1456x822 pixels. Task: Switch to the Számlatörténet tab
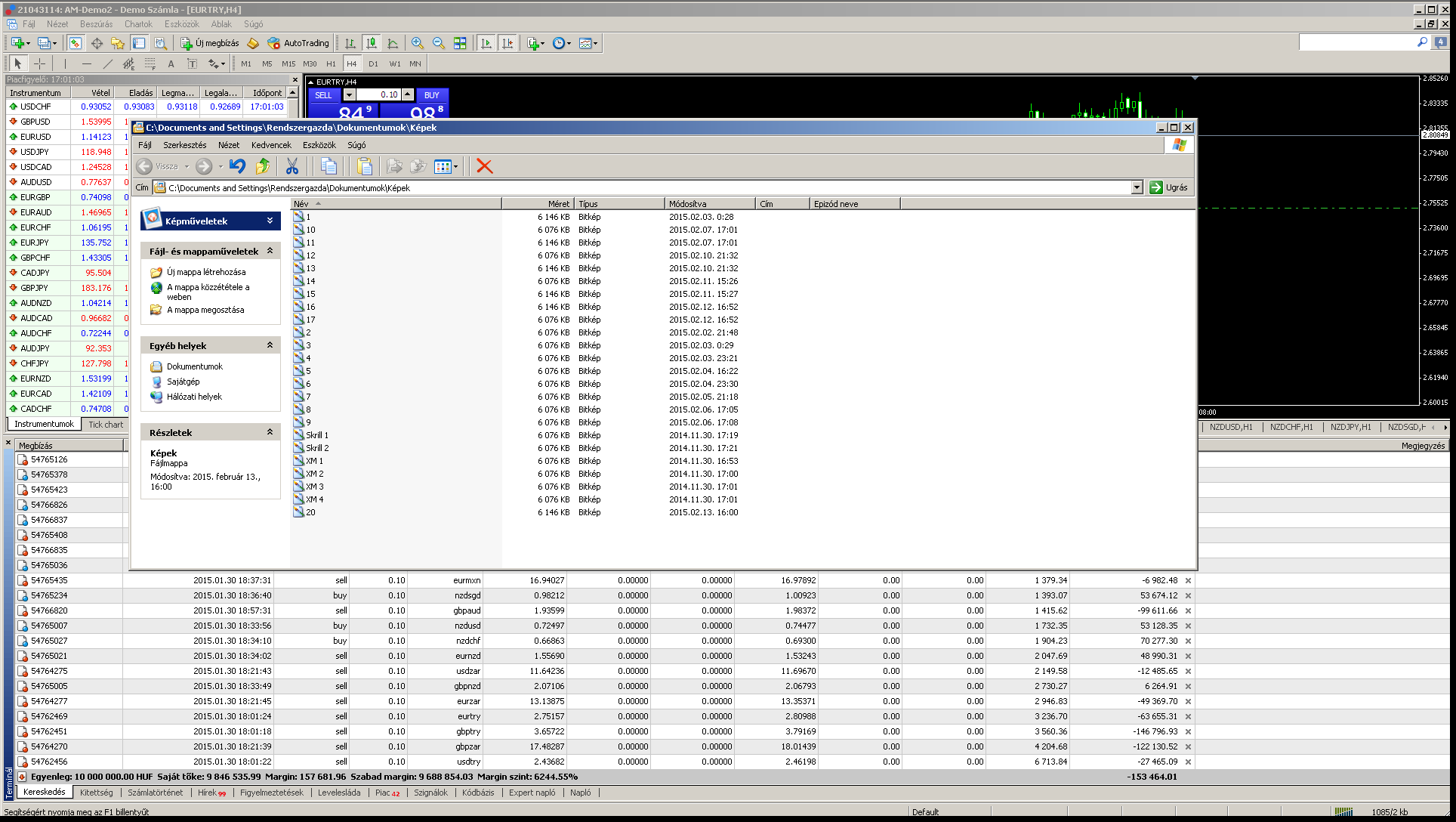click(155, 793)
